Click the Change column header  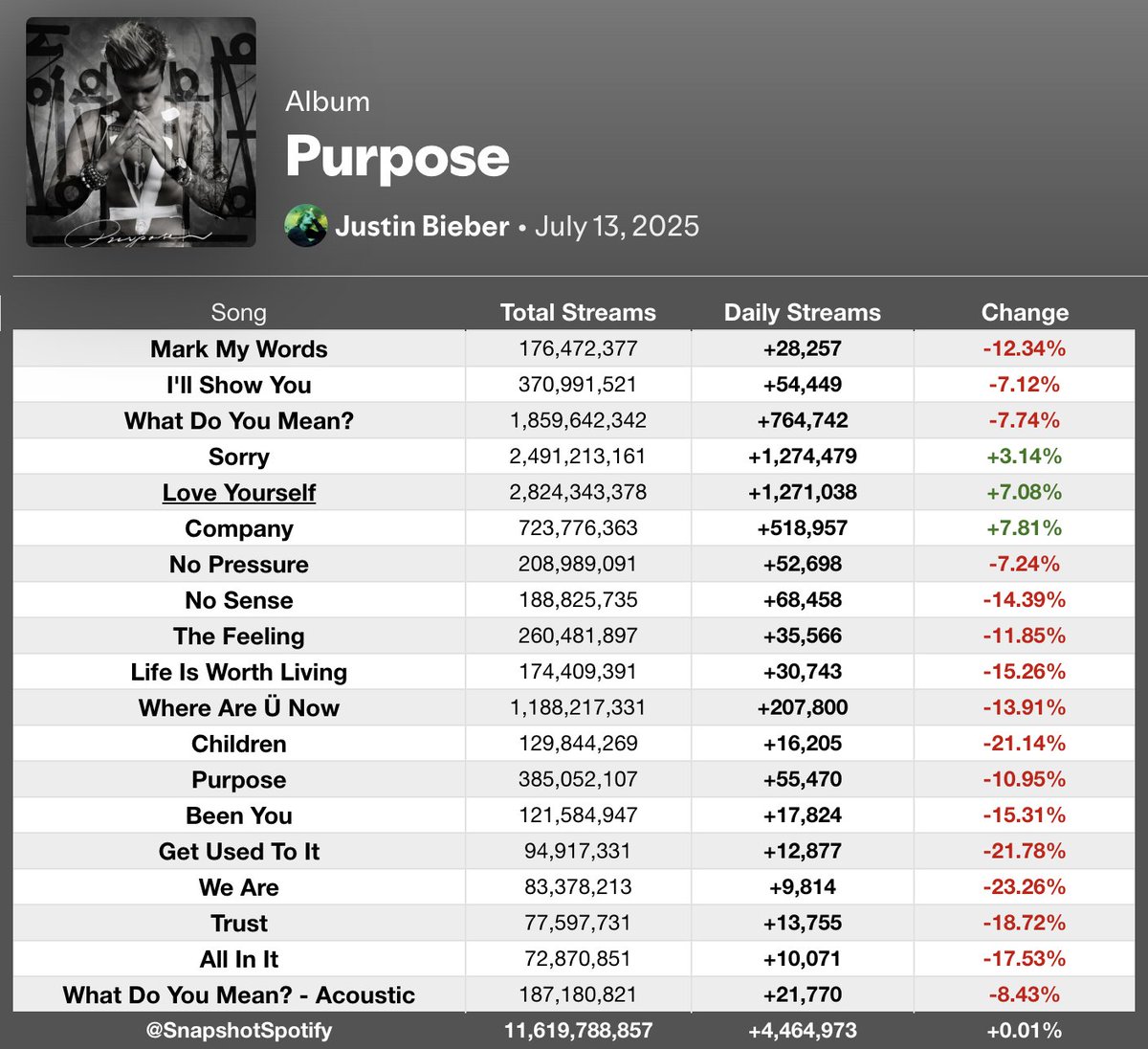[x=1025, y=313]
